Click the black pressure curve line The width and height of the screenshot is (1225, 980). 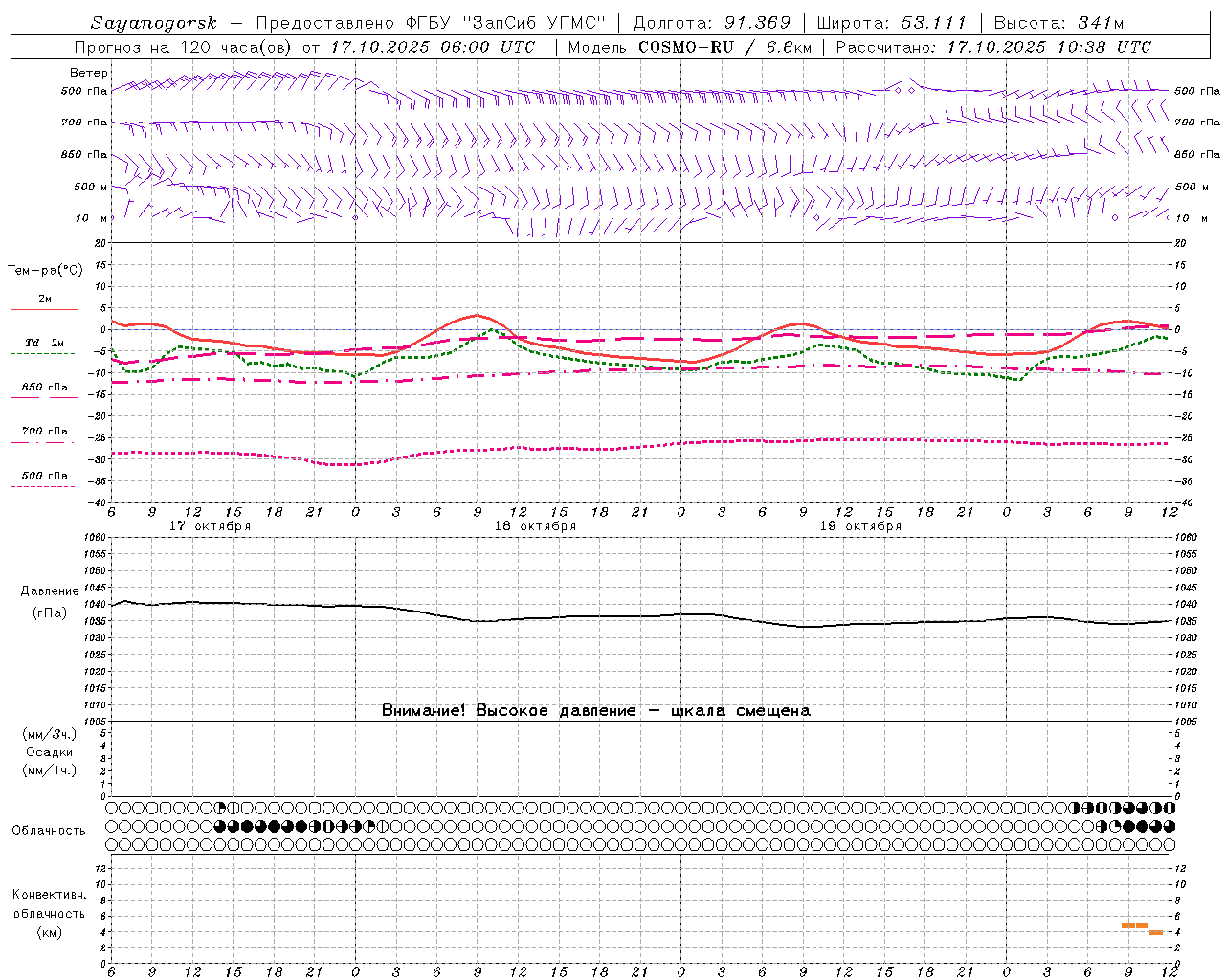pyautogui.click(x=639, y=616)
